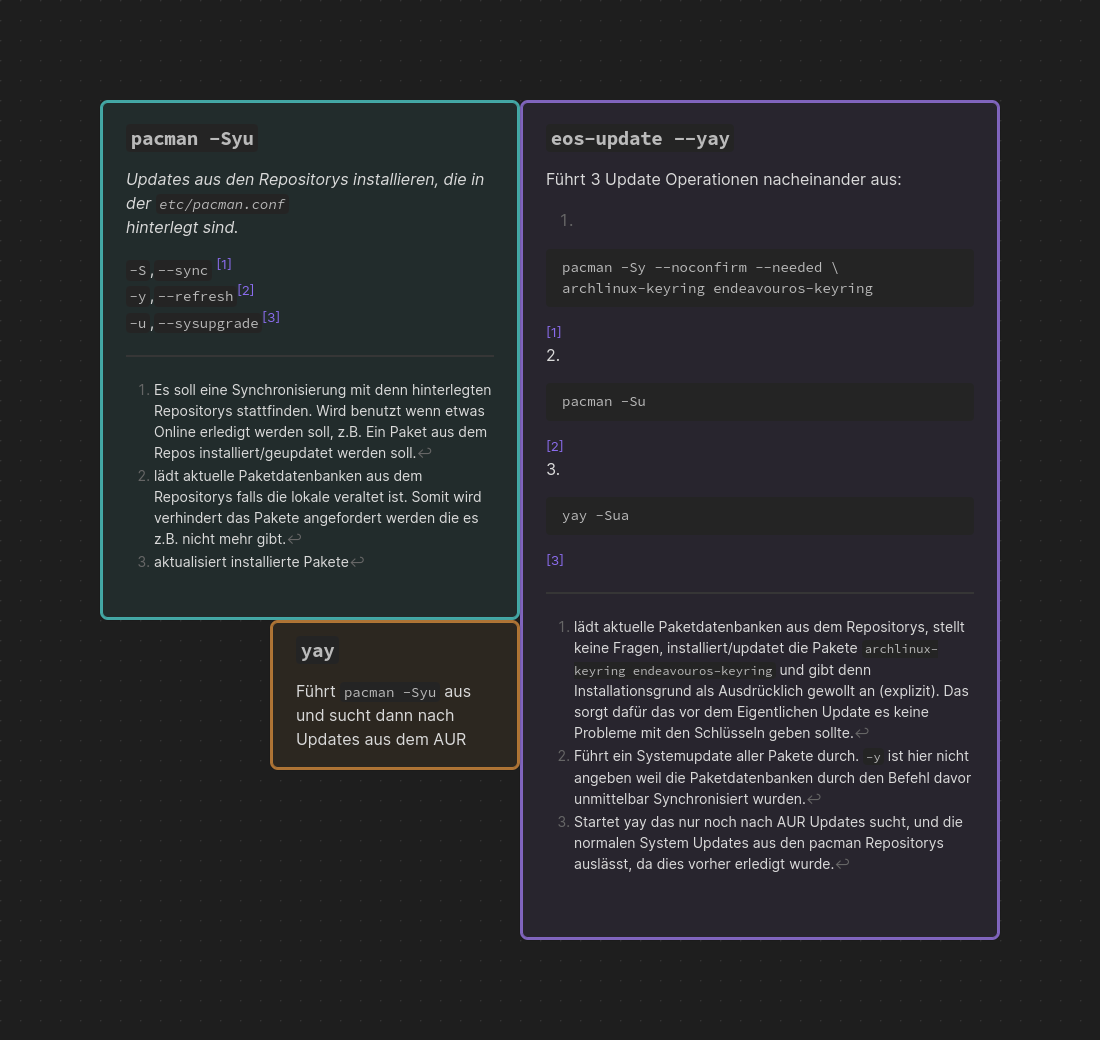Click the "-u" flag code

click(x=138, y=324)
